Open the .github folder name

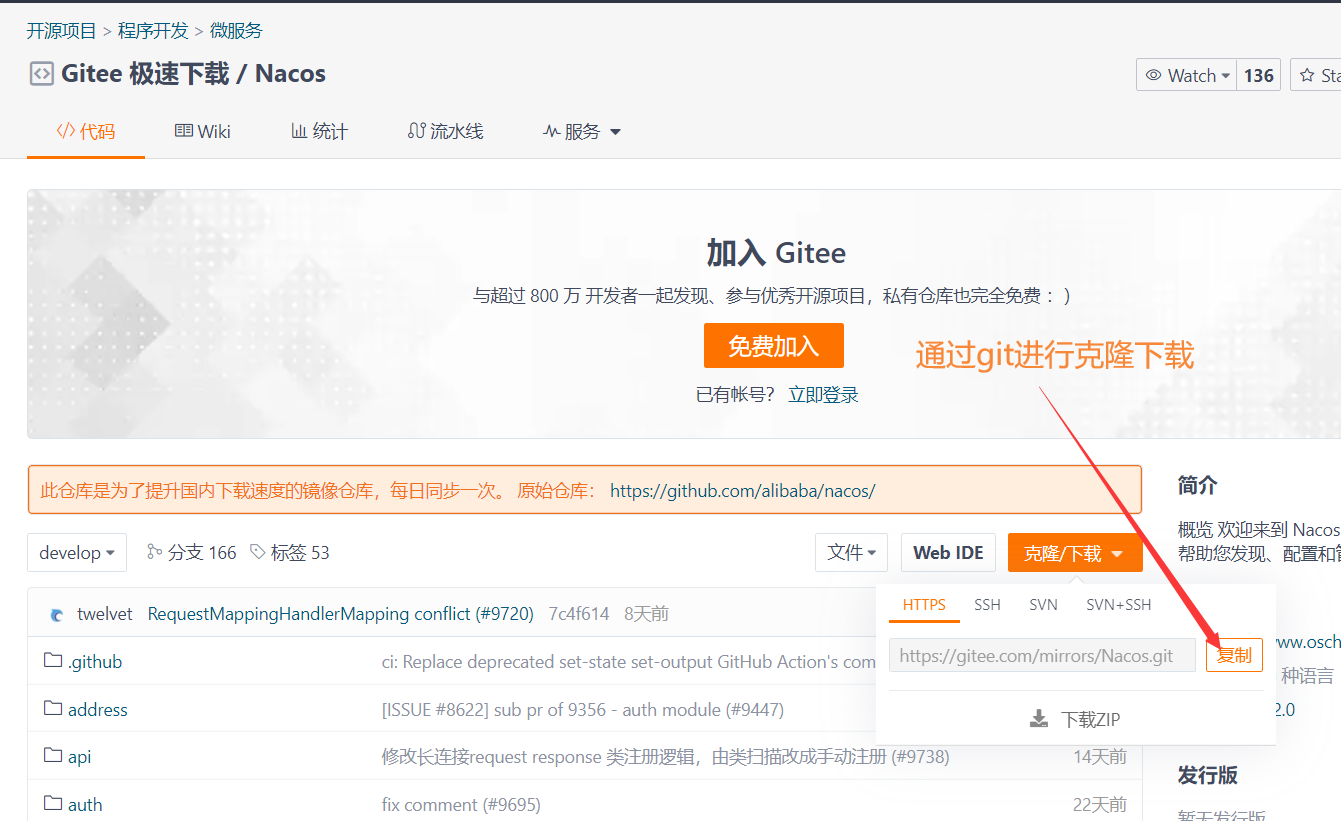[95, 662]
